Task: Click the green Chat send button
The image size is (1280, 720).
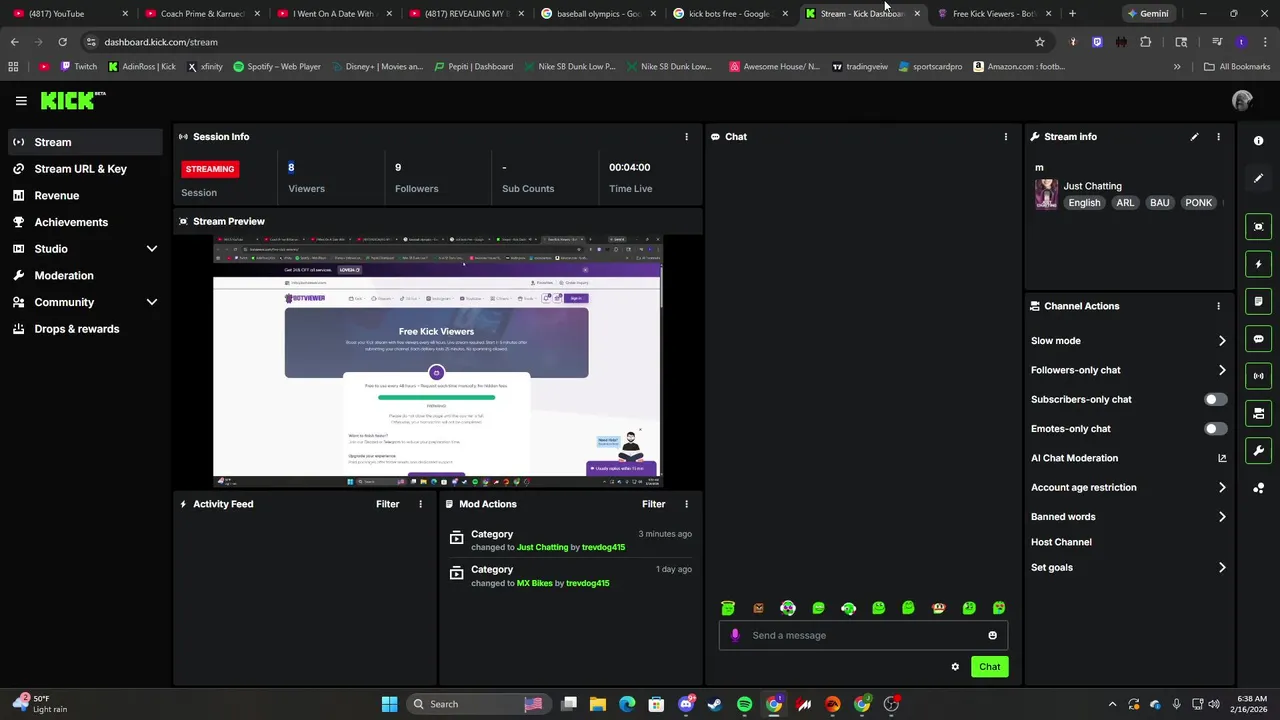Action: [x=989, y=667]
